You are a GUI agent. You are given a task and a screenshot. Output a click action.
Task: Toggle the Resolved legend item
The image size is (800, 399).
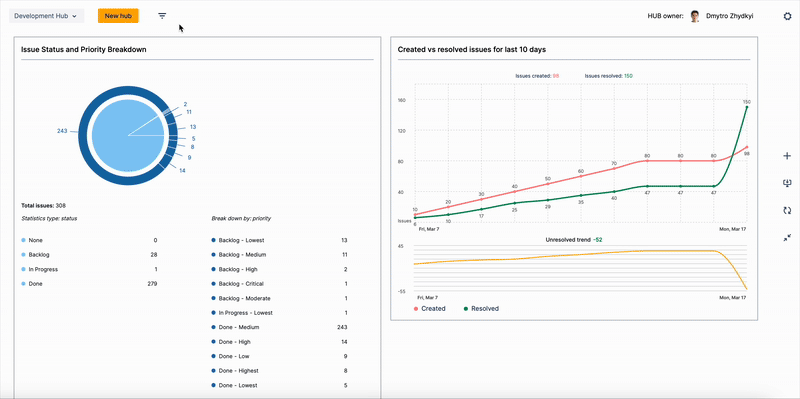point(481,309)
